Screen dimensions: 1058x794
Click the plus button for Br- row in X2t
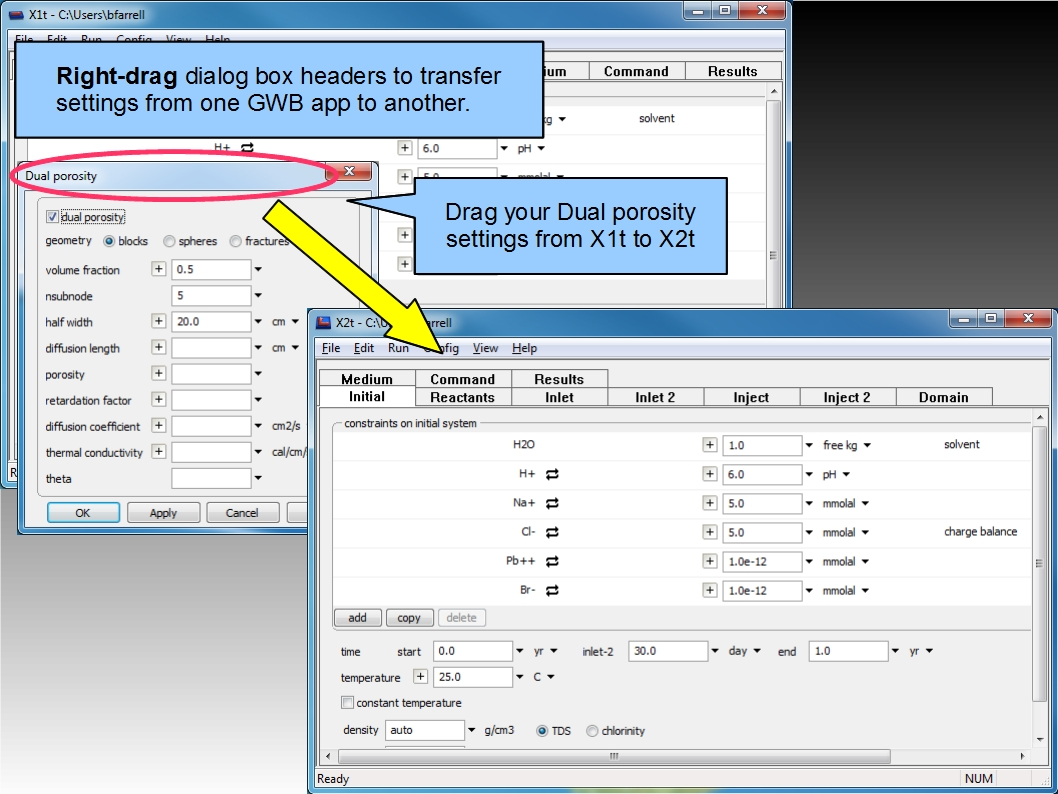coord(709,590)
